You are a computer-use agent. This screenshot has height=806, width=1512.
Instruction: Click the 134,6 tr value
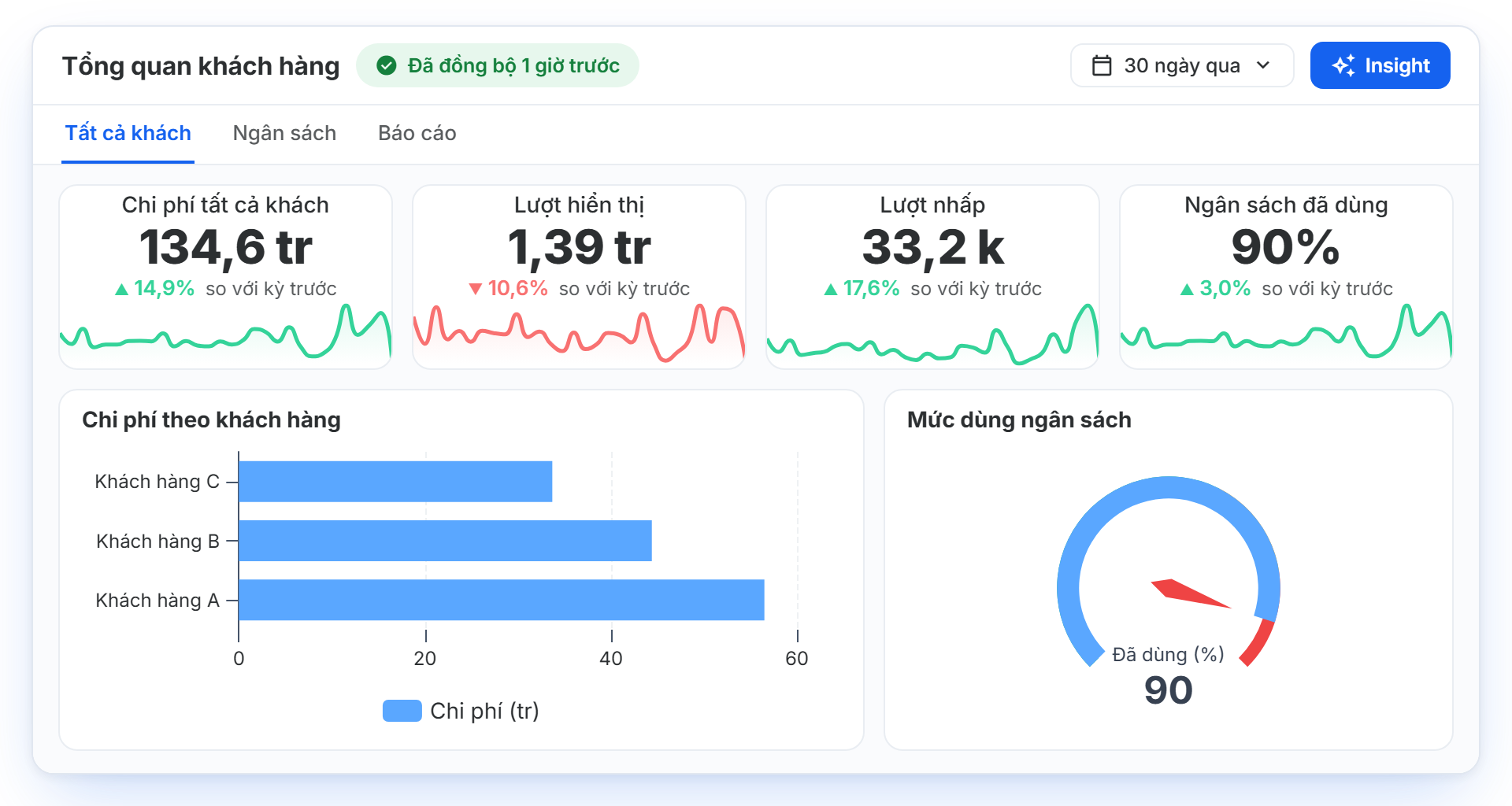pyautogui.click(x=226, y=247)
